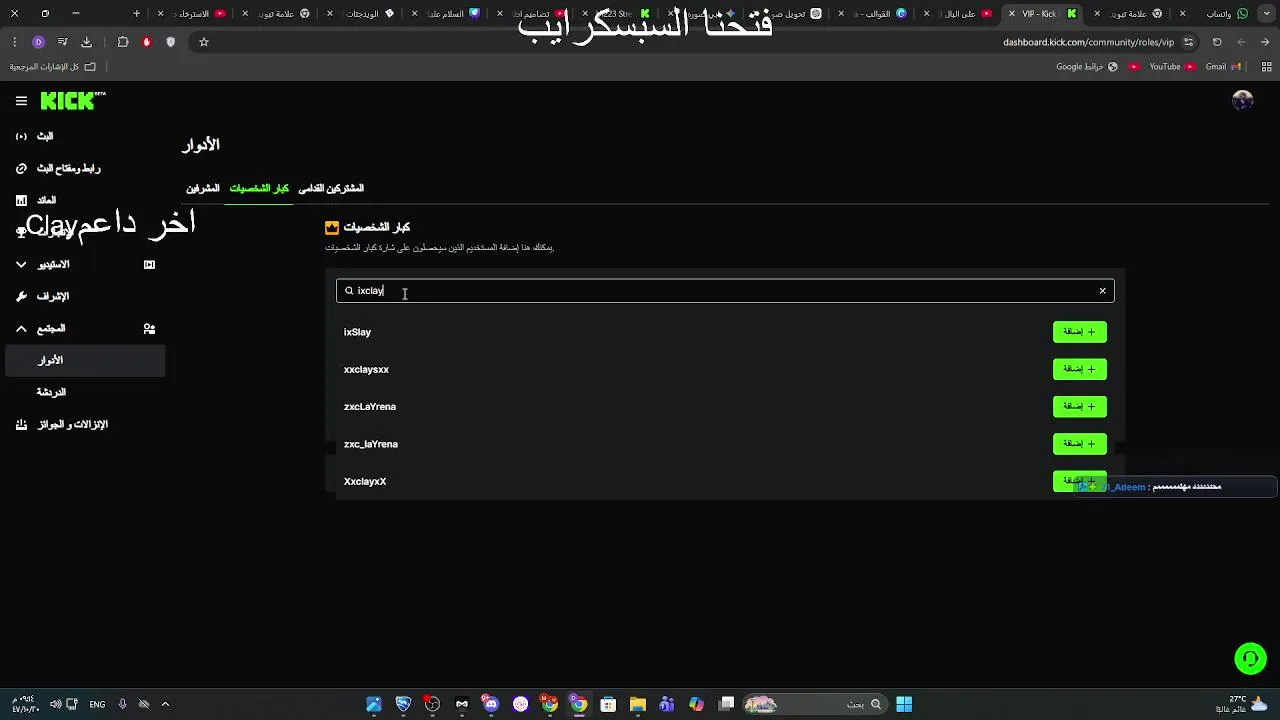Click the browser address bar URL
This screenshot has height=720, width=1280.
(1088, 42)
